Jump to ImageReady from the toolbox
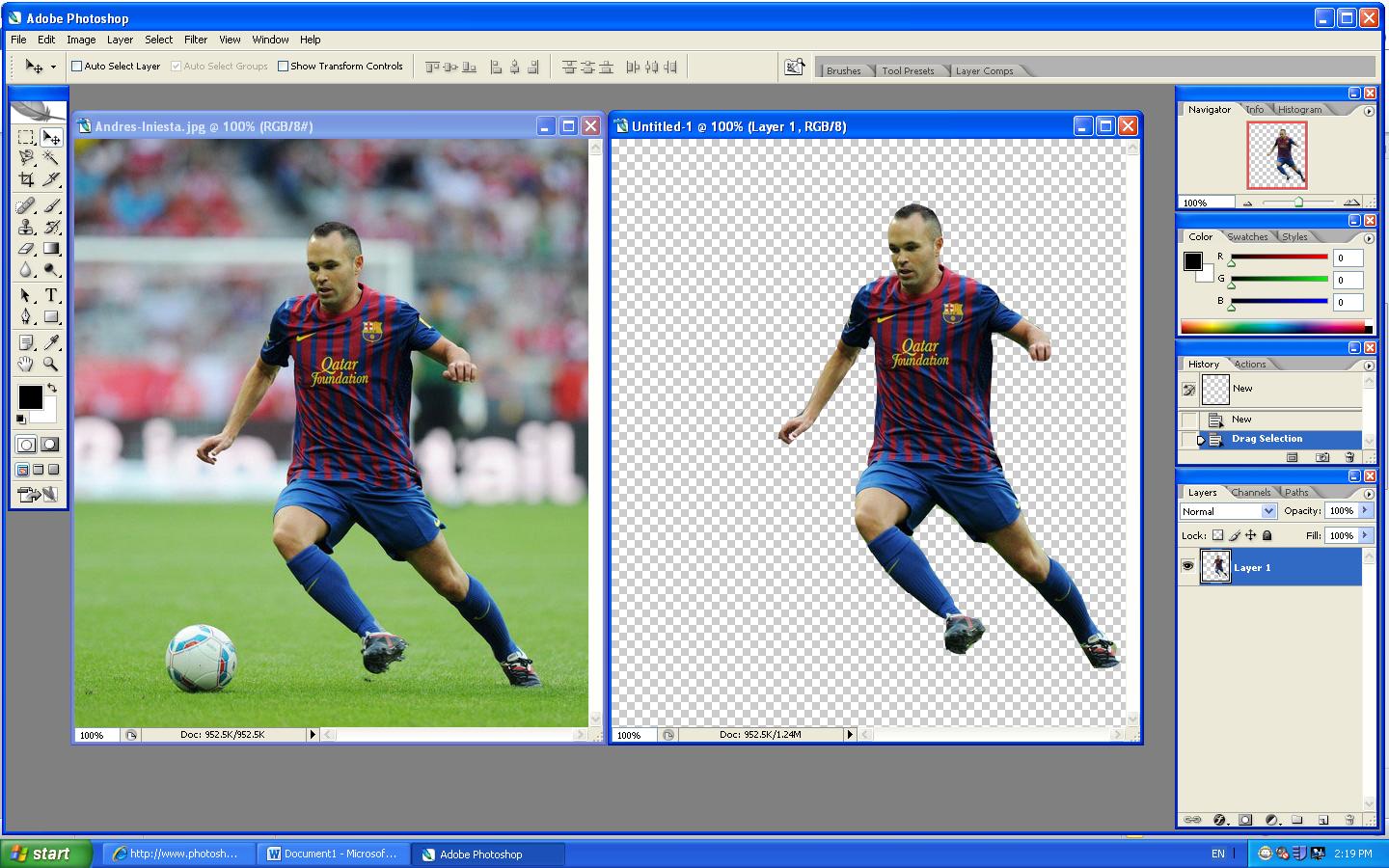Image resolution: width=1389 pixels, height=868 pixels. coord(38,495)
